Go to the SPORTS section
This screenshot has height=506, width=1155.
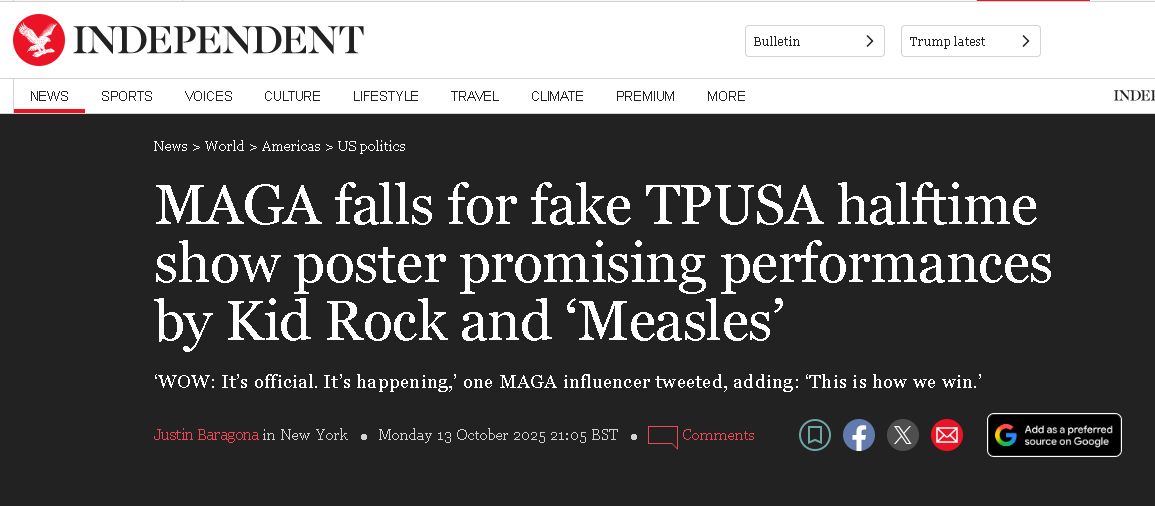(127, 96)
